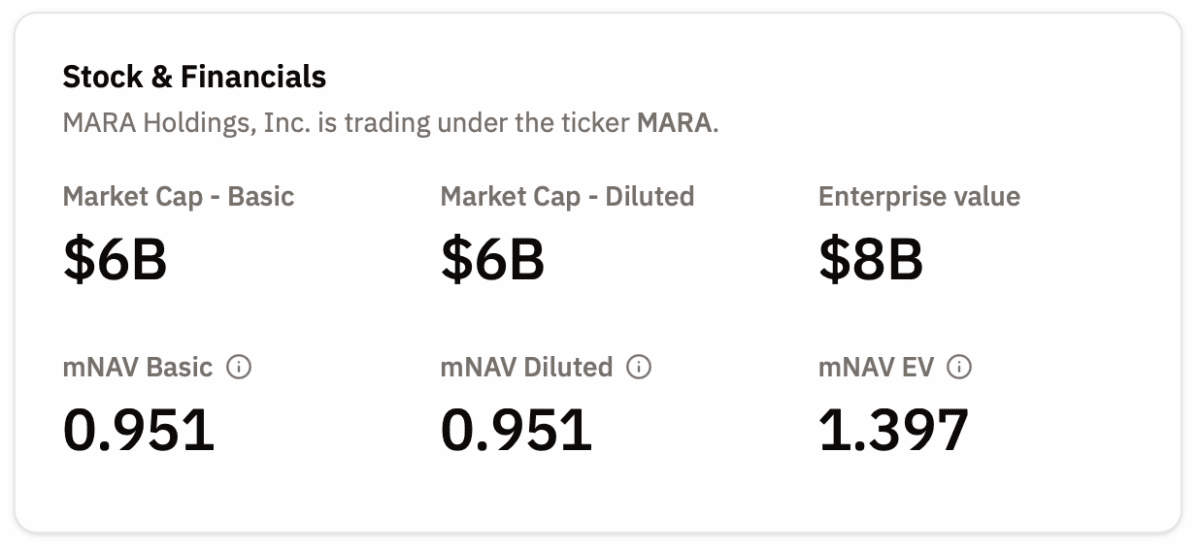Select the mNAV Basic 0.951 value
Viewport: 1200px width, 551px height.
pos(139,430)
